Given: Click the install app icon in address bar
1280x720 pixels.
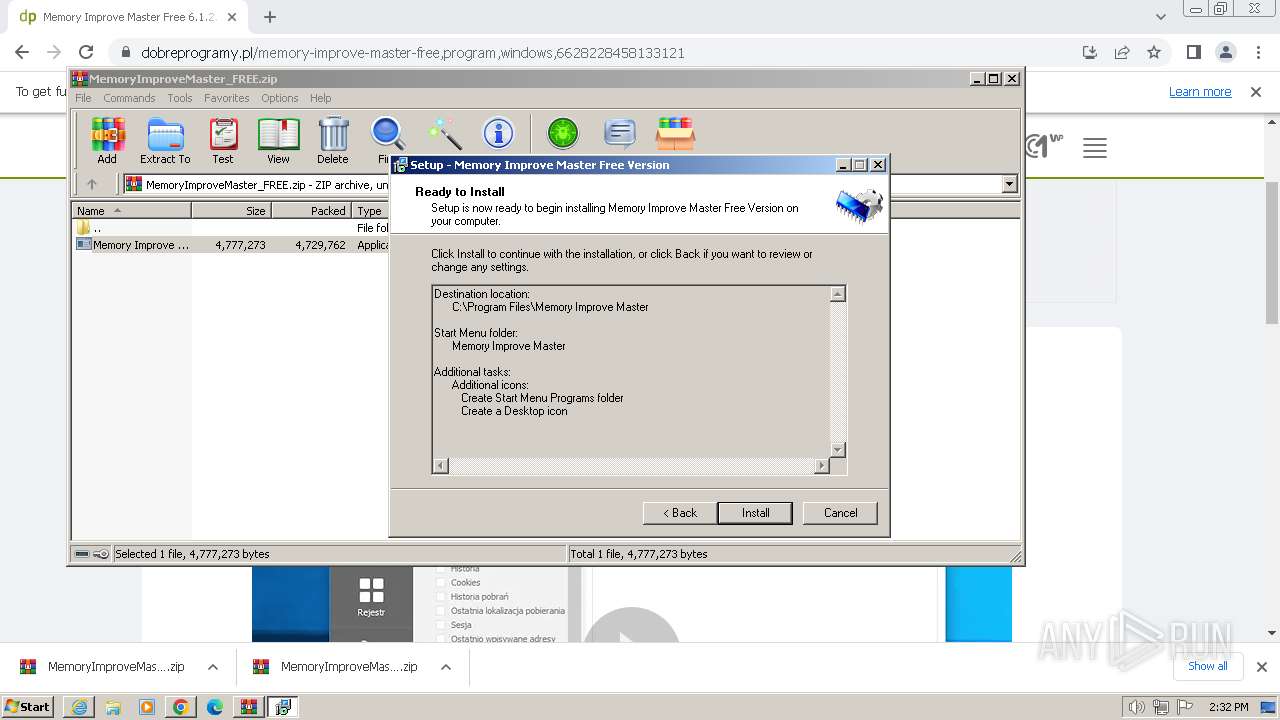Looking at the screenshot, I should (x=1090, y=53).
